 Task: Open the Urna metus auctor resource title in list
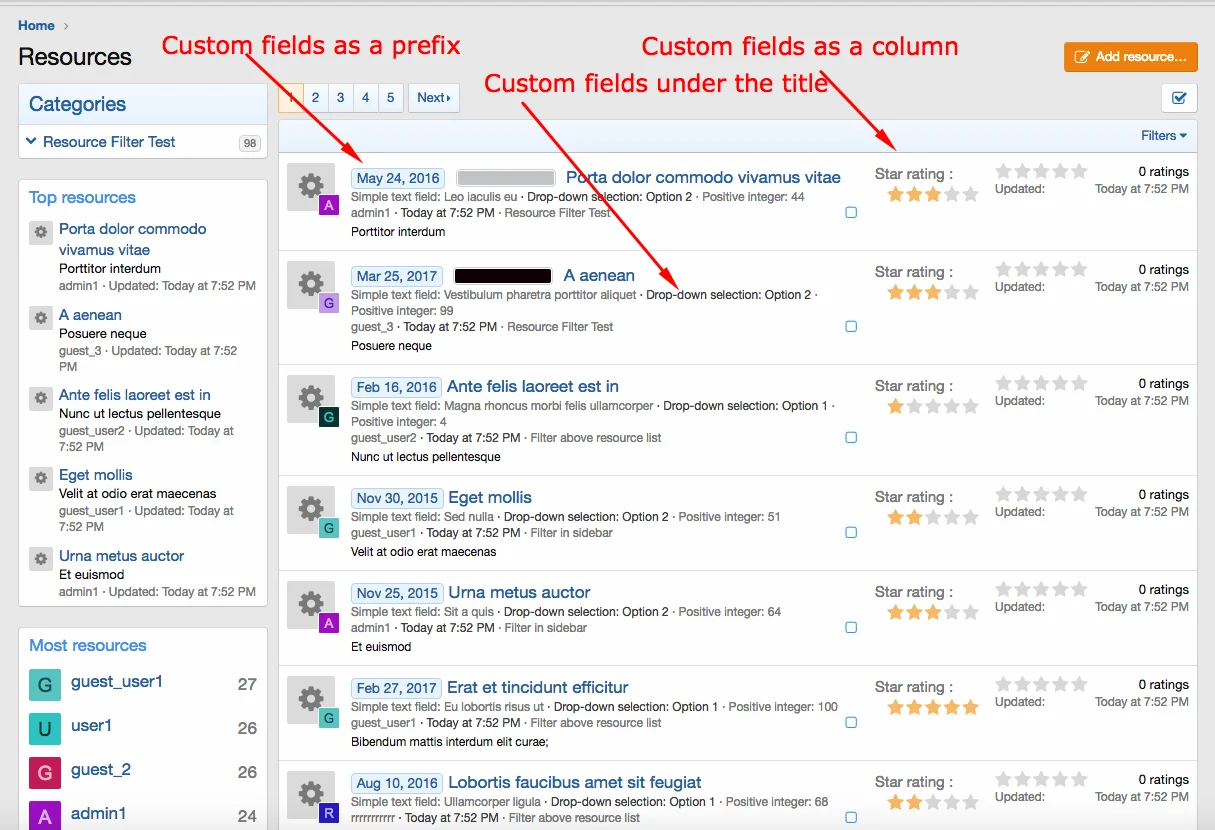click(x=519, y=592)
